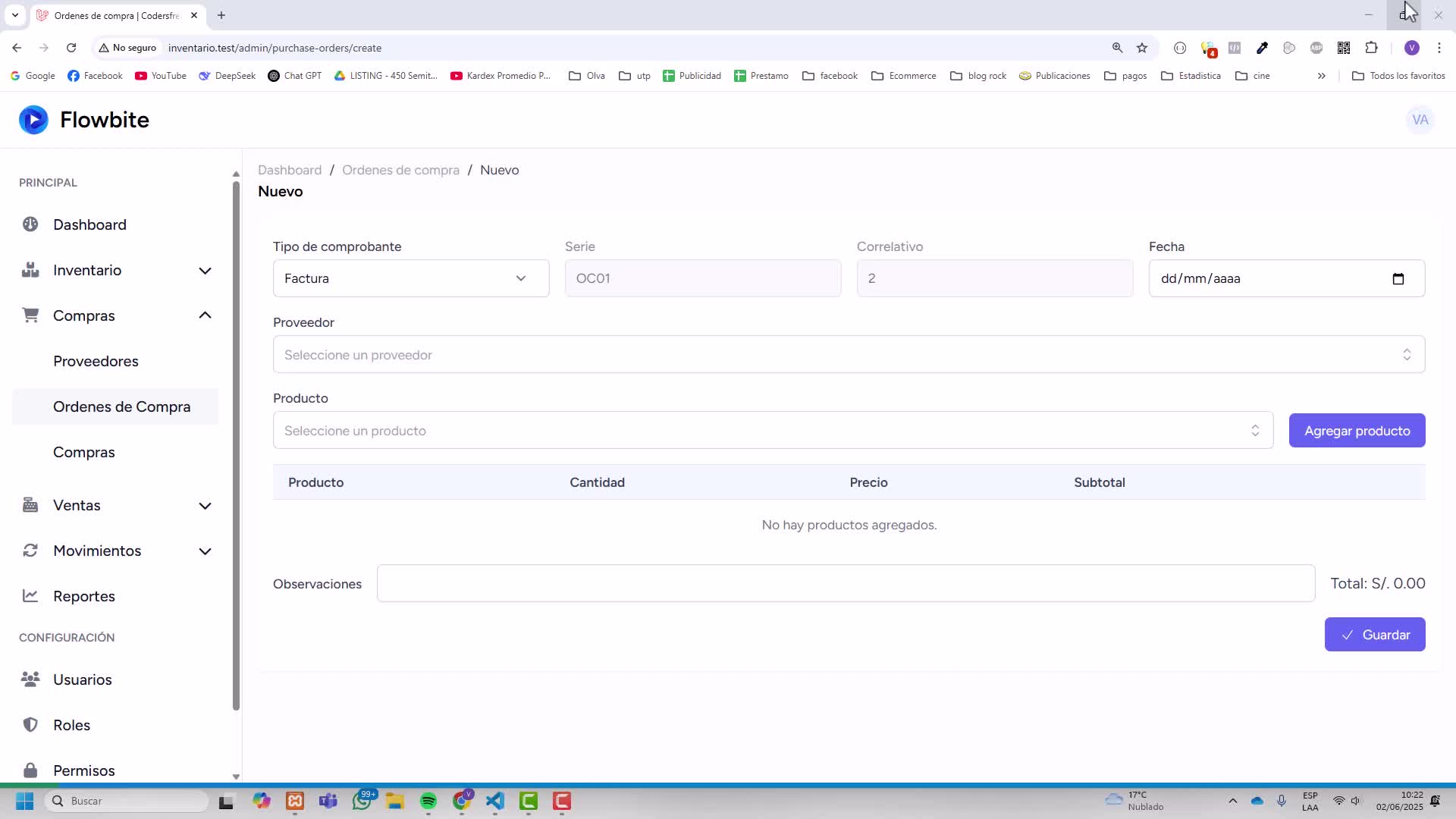Screen dimensions: 1456x819
Task: Click the Reportes chart icon
Action: pyautogui.click(x=30, y=596)
